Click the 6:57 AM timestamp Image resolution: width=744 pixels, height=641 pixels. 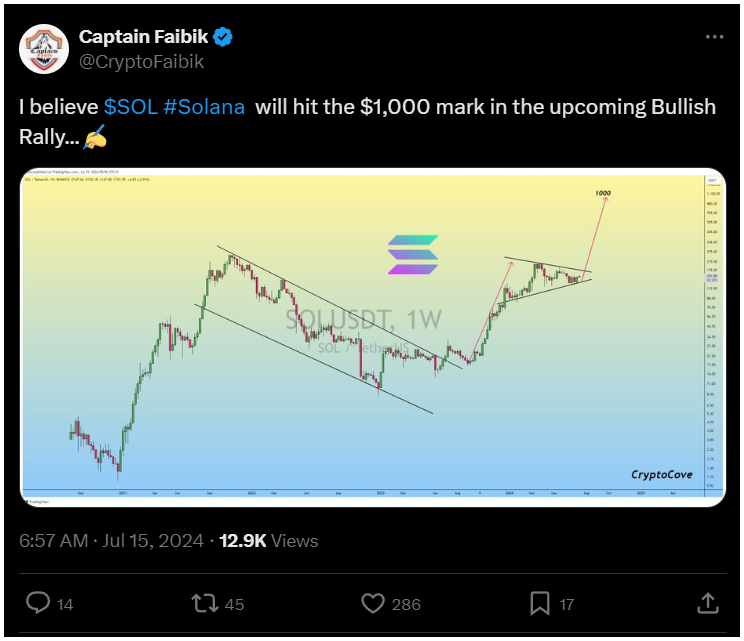54,541
